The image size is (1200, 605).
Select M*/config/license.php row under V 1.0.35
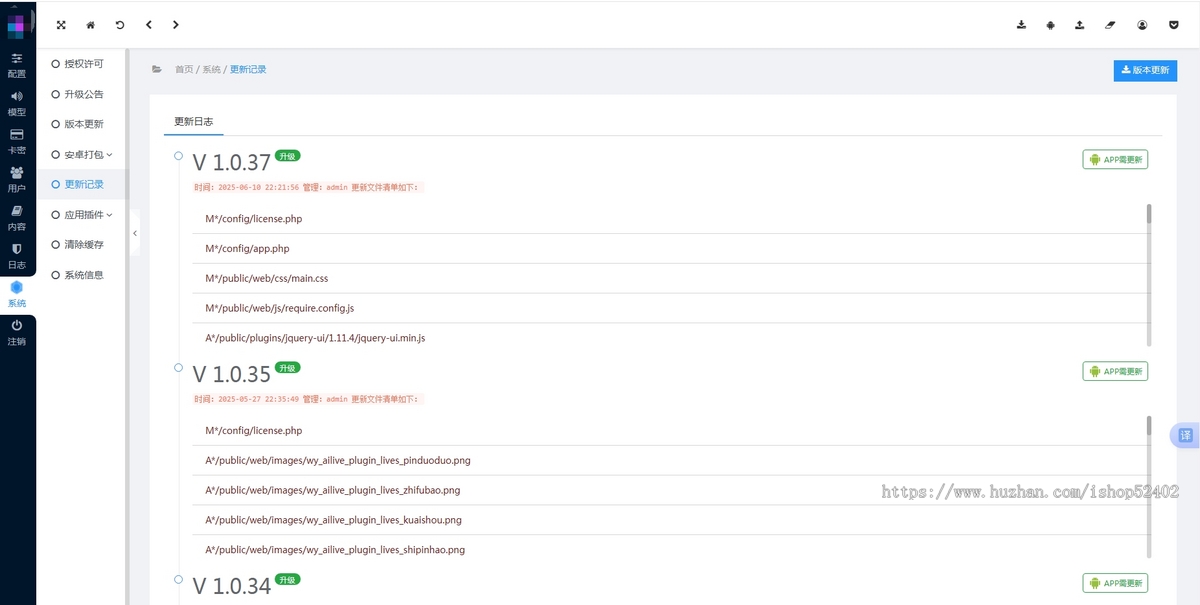[668, 431]
